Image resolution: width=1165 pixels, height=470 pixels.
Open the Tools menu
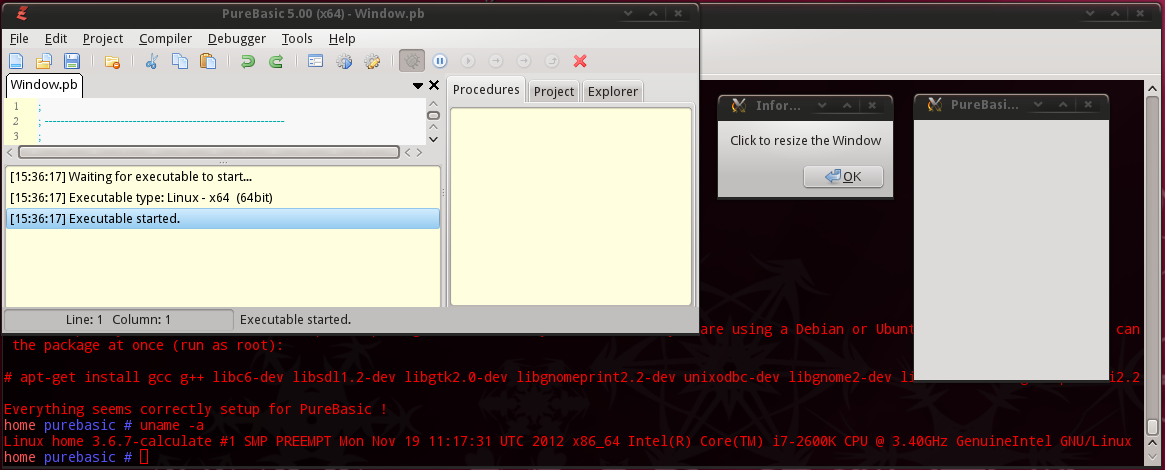tap(297, 39)
